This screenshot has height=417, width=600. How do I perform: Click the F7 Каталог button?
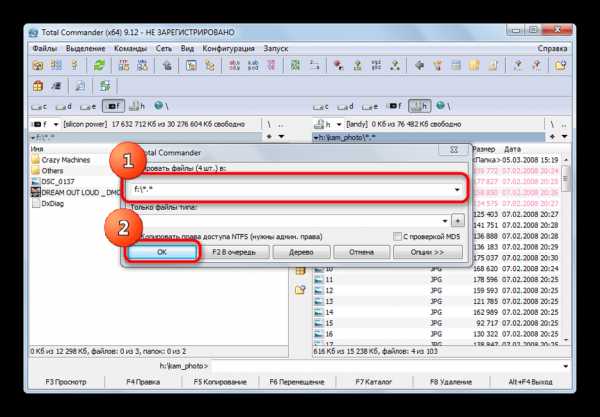click(373, 382)
